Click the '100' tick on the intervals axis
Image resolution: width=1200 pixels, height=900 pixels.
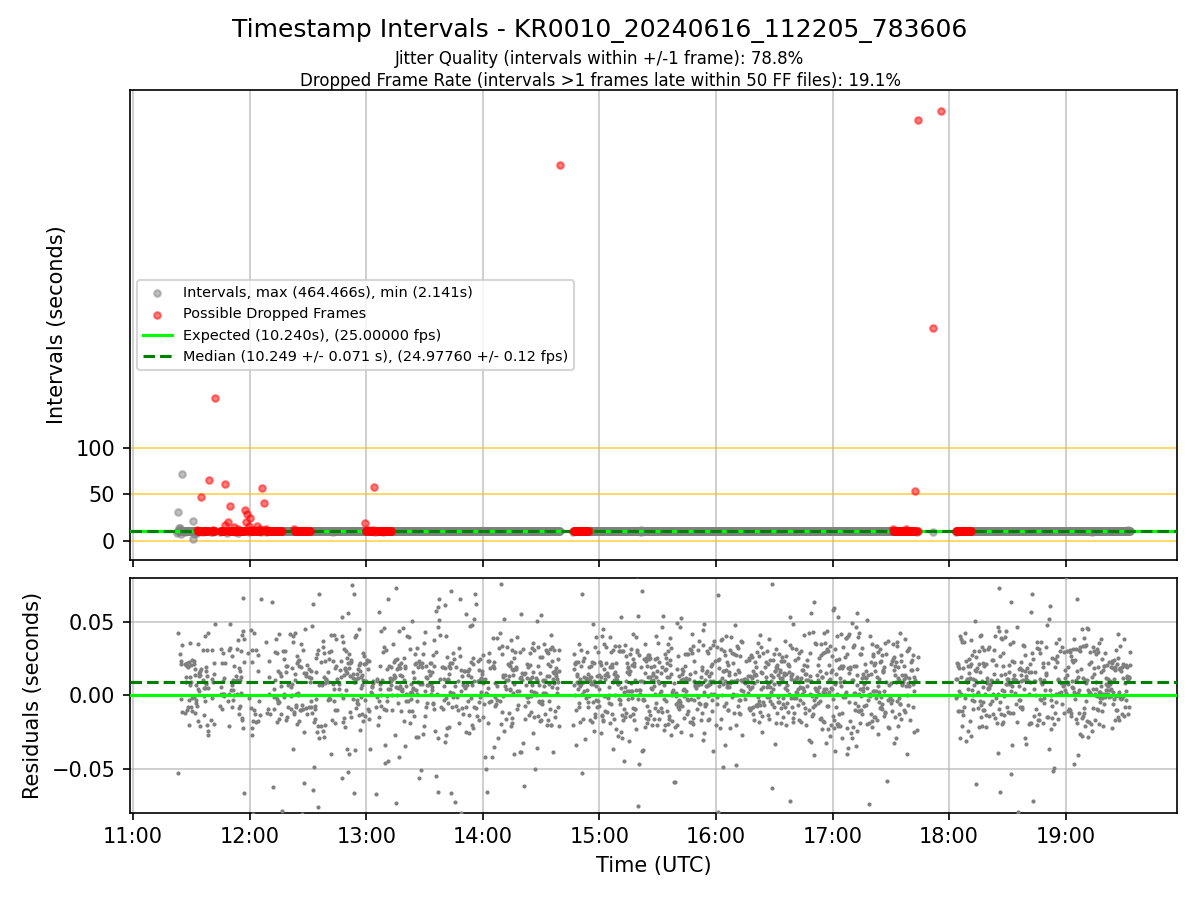click(x=97, y=448)
